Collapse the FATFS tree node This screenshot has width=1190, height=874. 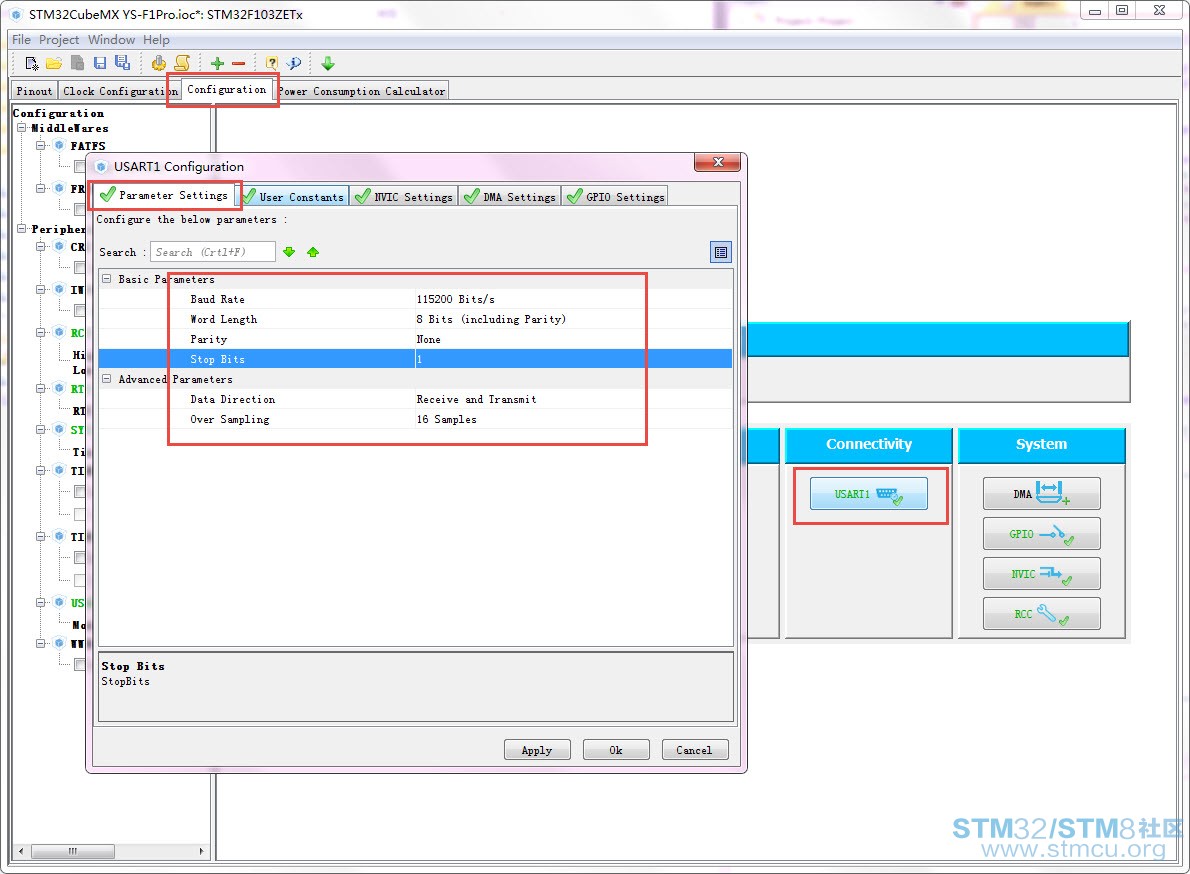point(40,145)
